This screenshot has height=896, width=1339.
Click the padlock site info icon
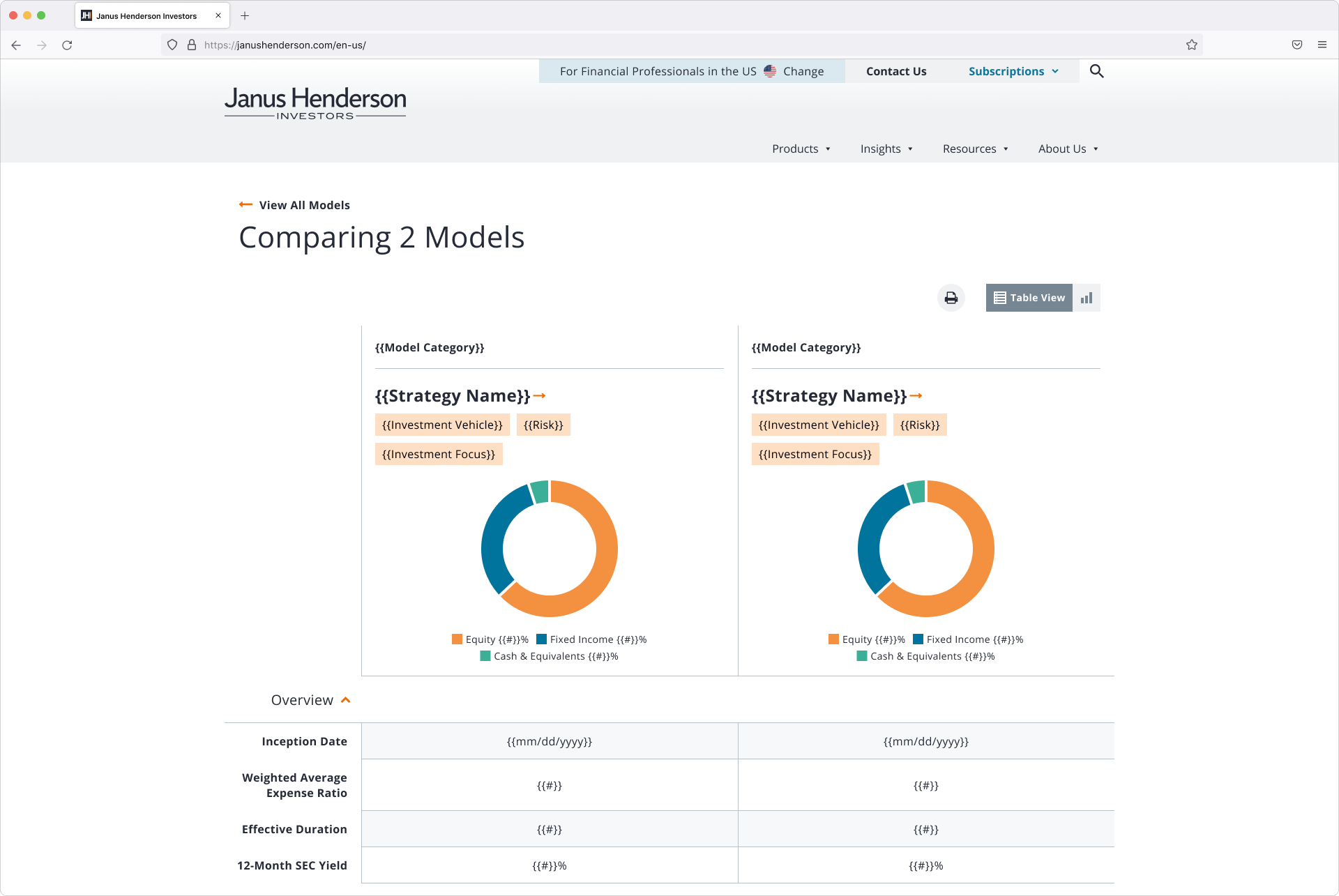[x=192, y=45]
